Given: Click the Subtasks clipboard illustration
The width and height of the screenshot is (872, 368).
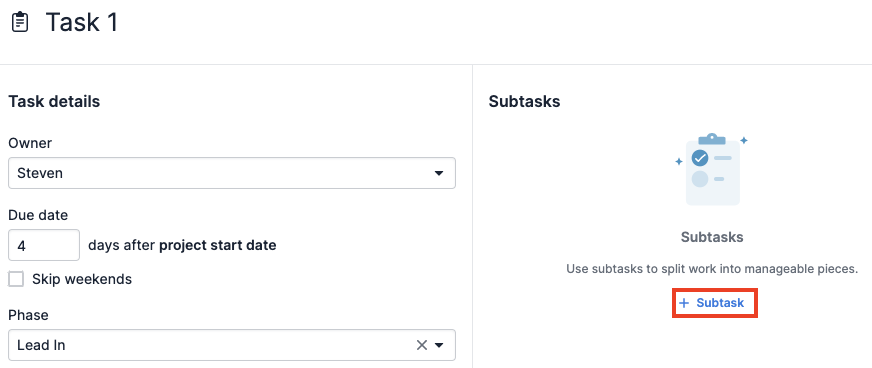Looking at the screenshot, I should tap(712, 169).
